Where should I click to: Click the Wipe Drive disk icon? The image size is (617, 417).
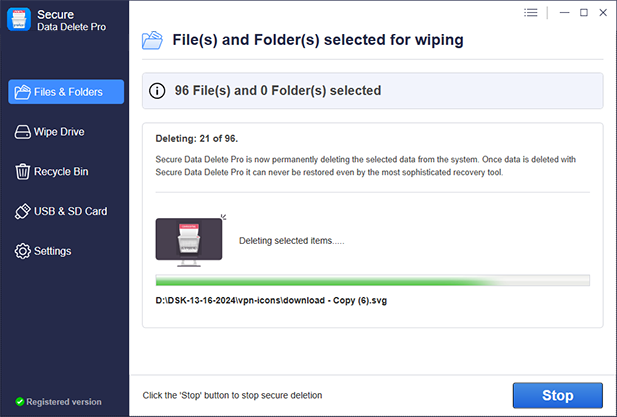point(23,132)
